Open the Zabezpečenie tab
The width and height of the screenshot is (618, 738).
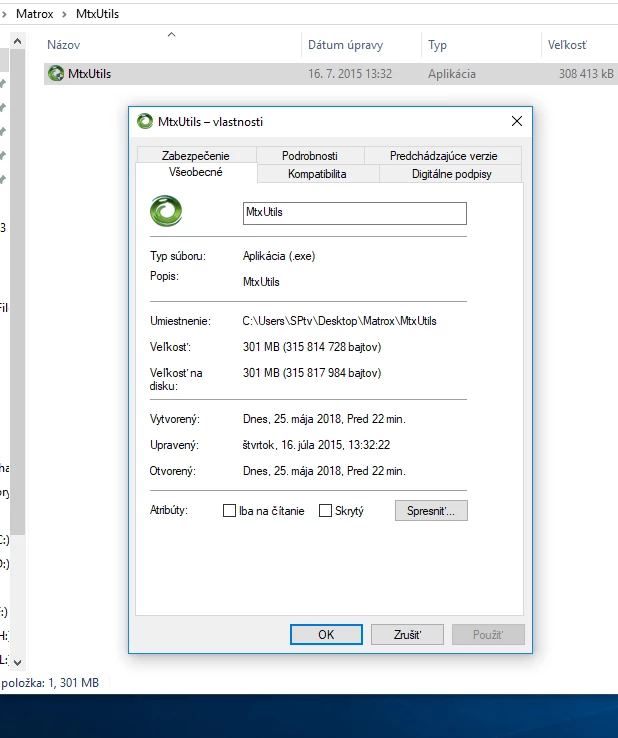point(196,155)
